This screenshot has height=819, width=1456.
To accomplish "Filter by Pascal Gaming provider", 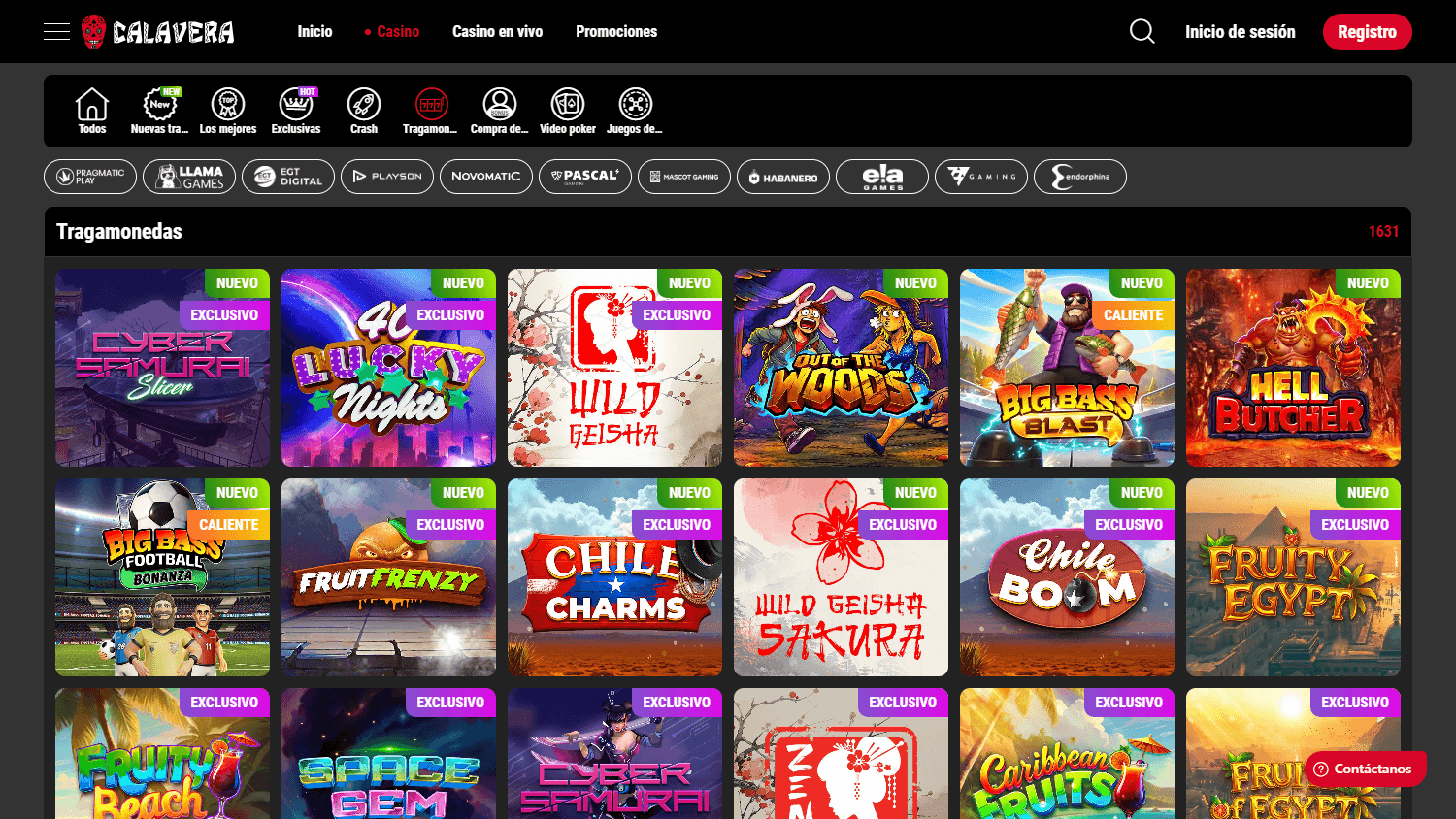I will click(585, 177).
